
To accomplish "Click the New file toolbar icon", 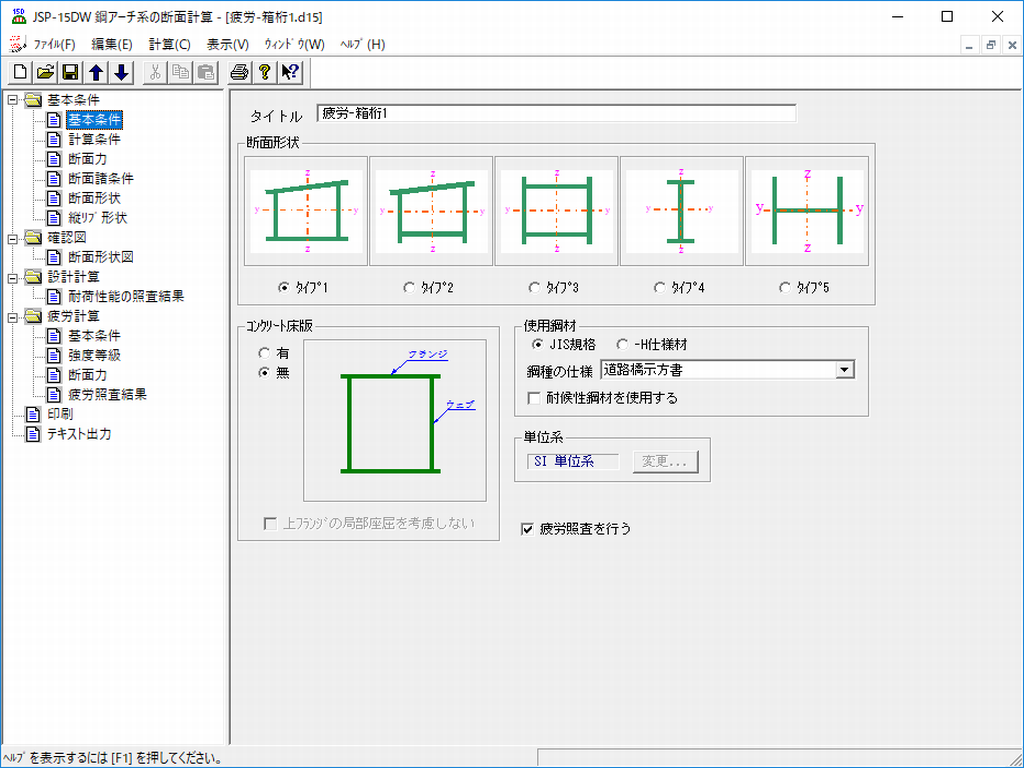I will click(x=19, y=72).
